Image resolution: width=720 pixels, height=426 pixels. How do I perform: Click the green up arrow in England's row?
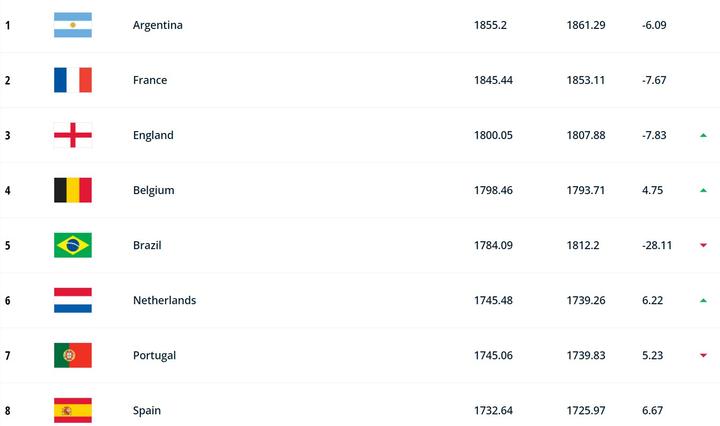704,135
